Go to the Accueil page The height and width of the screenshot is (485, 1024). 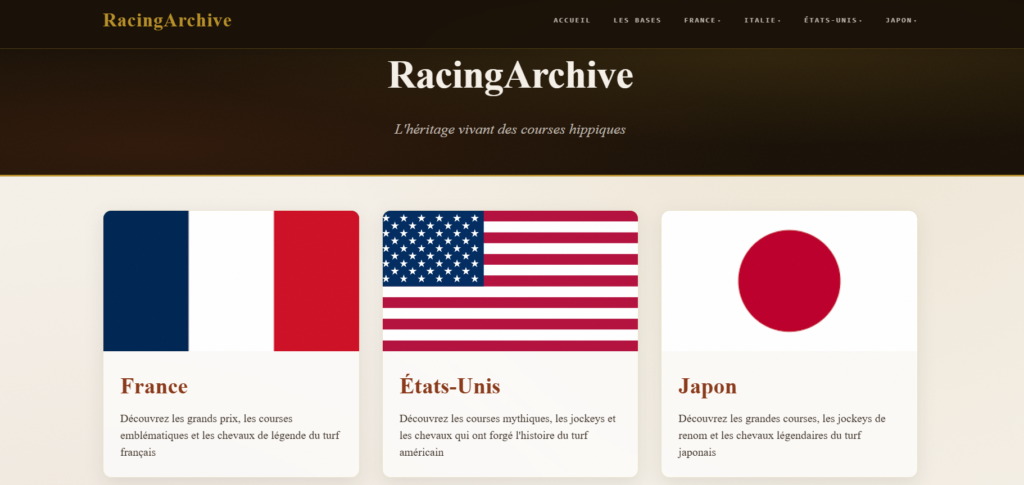[x=571, y=21]
